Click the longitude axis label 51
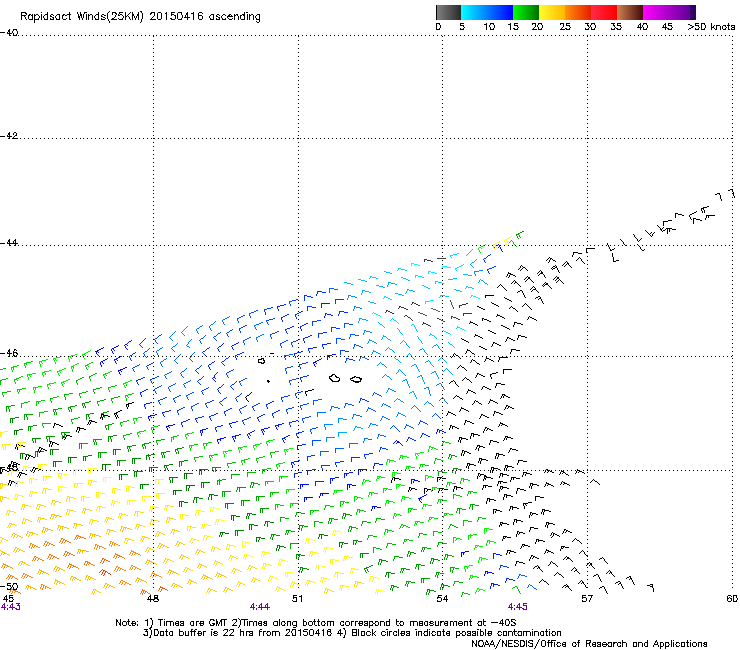 297,599
